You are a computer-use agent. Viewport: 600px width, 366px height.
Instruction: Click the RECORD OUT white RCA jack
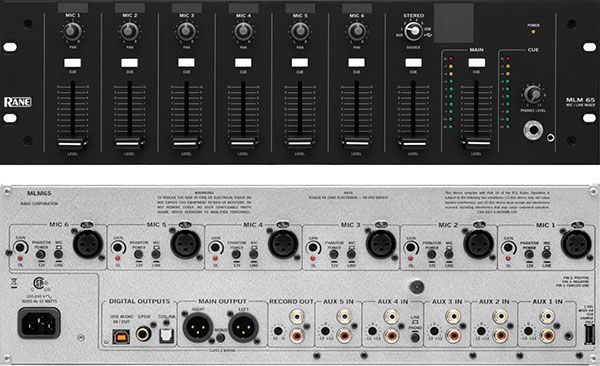(297, 316)
